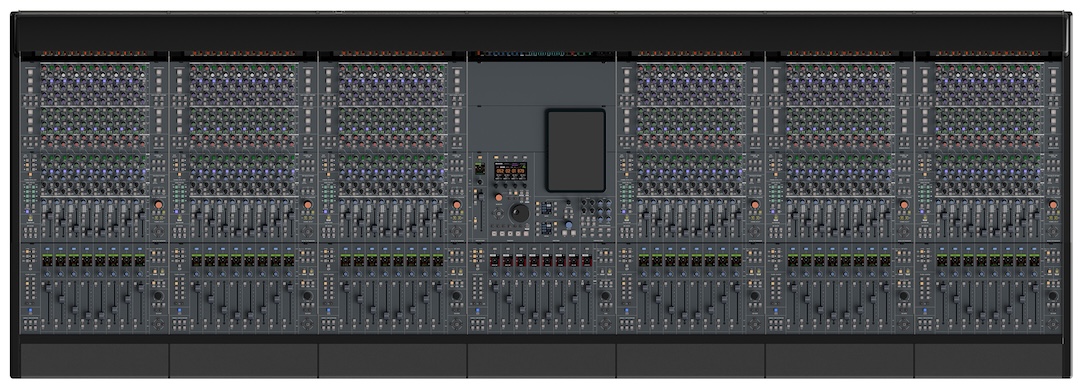The image size is (1080, 388).
Task: Click the orange knob on the third bay from left
Action: (x=457, y=205)
